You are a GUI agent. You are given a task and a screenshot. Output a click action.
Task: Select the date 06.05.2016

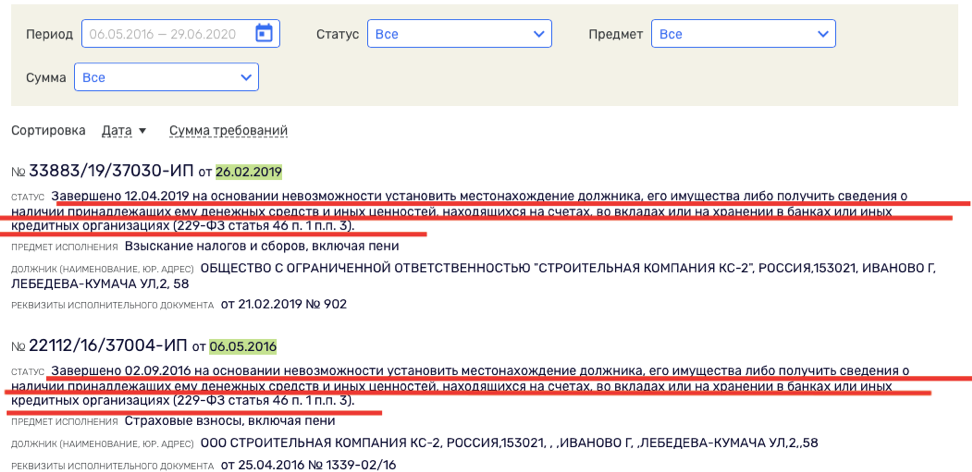[x=243, y=346]
